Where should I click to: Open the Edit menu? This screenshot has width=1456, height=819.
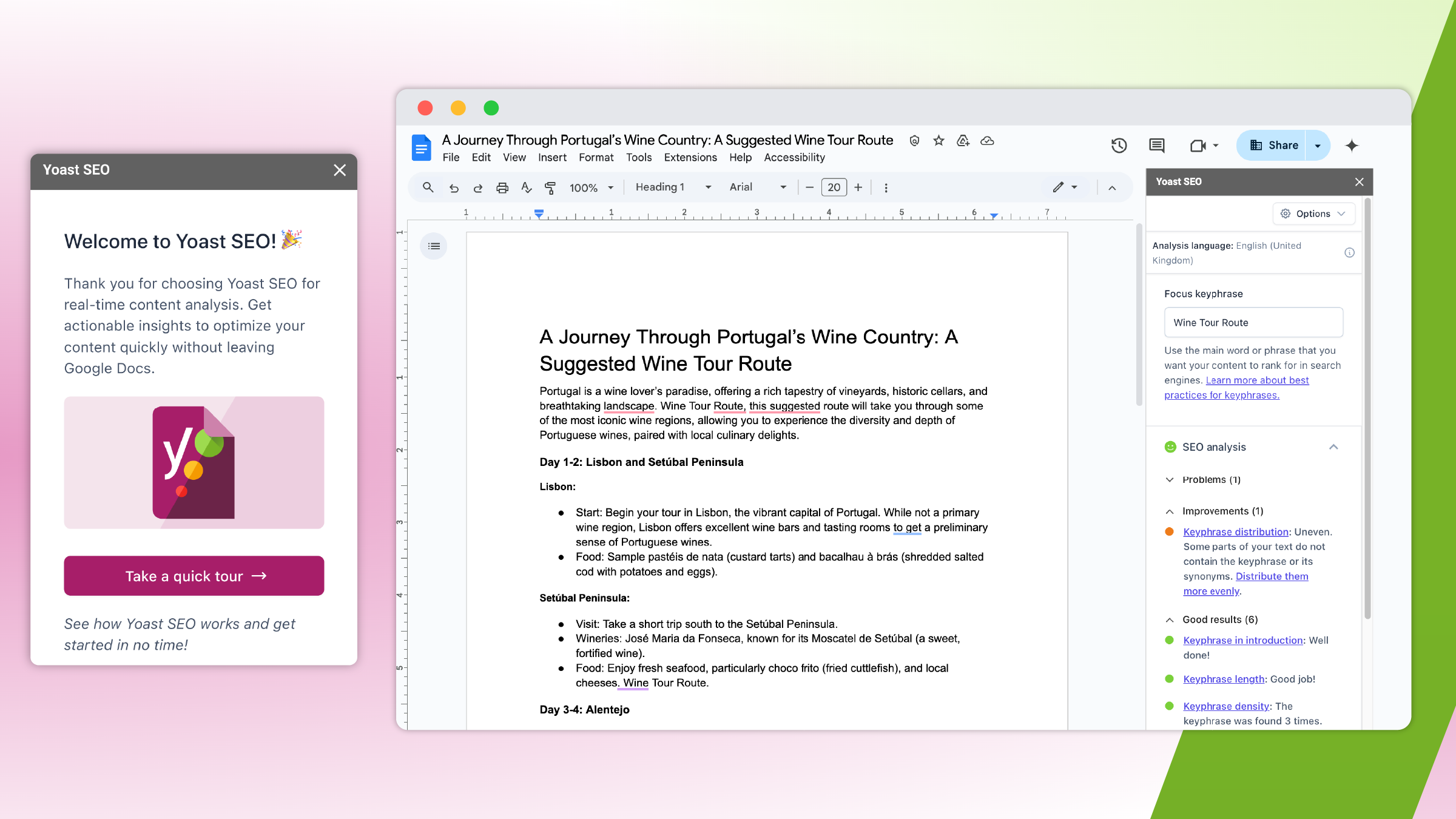point(481,158)
